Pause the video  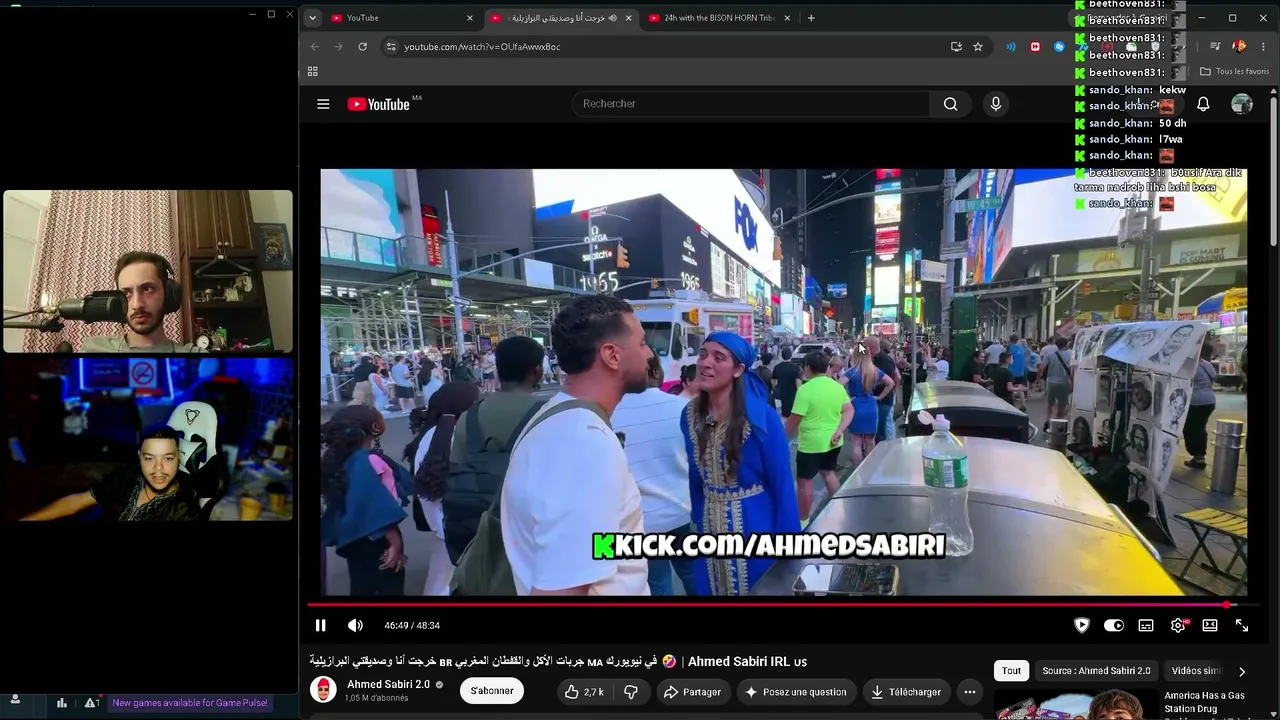[320, 625]
